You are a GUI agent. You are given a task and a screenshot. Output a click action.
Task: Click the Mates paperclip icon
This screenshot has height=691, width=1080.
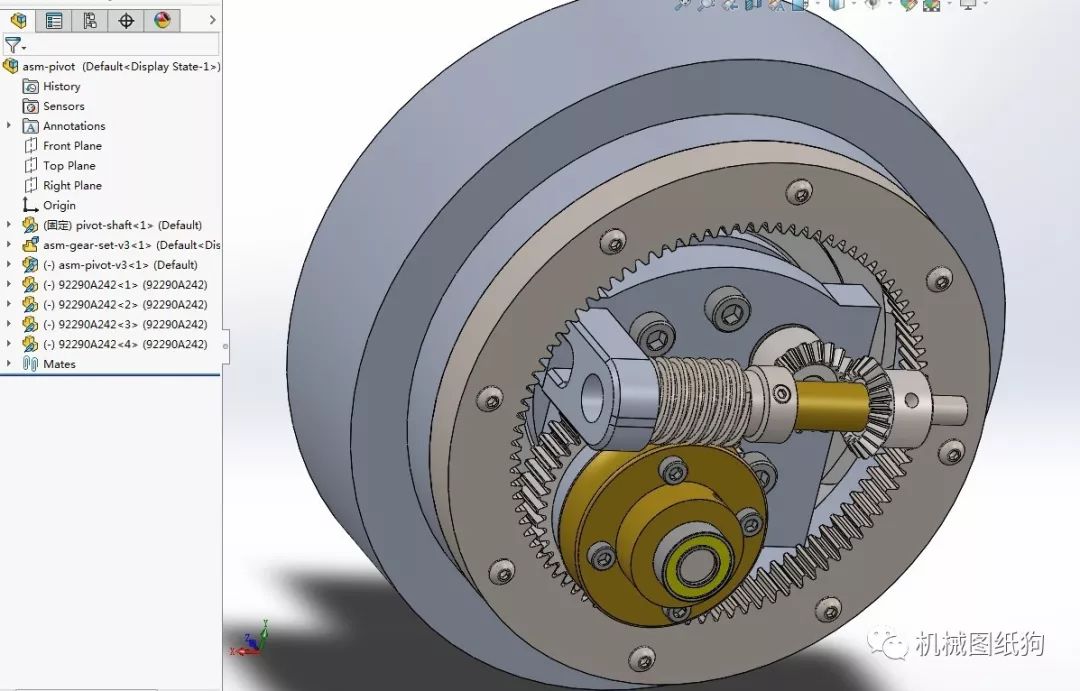(x=30, y=364)
